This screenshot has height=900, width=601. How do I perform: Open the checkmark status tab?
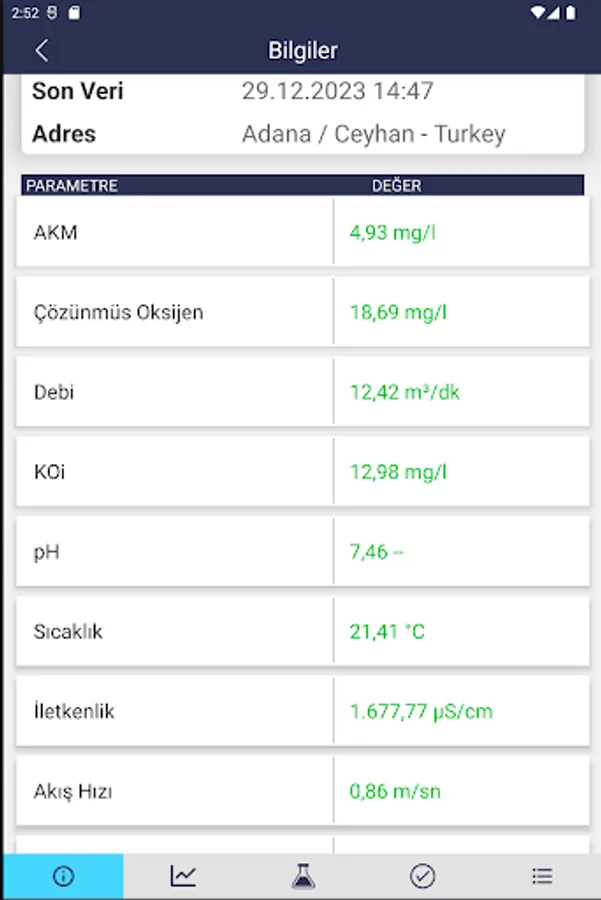tap(420, 875)
